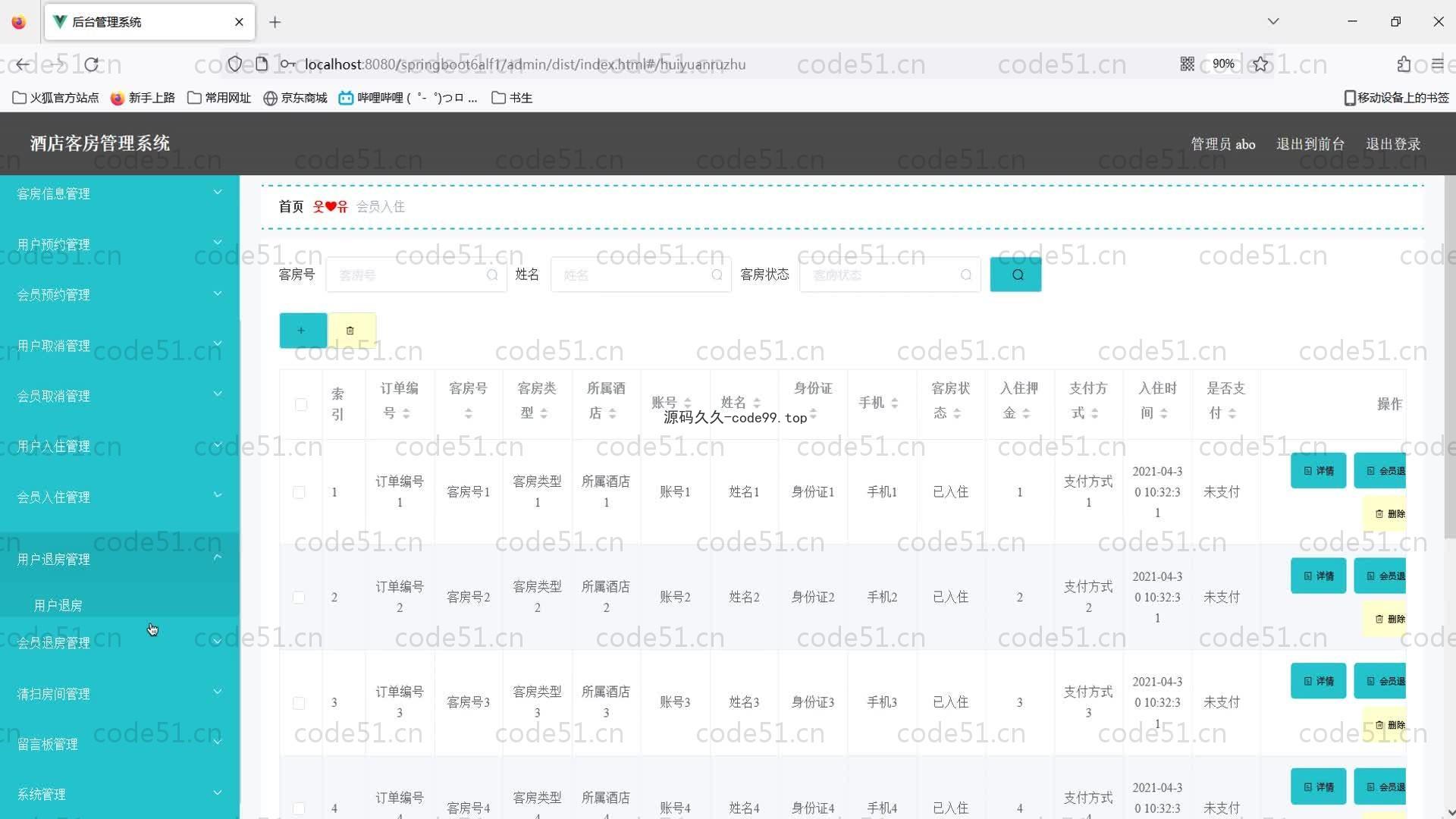Click the add (+) record button

(x=303, y=331)
